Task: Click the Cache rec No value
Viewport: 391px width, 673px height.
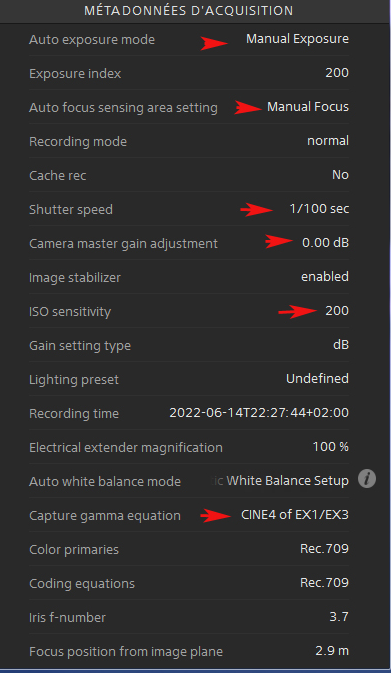Action: pyautogui.click(x=340, y=175)
